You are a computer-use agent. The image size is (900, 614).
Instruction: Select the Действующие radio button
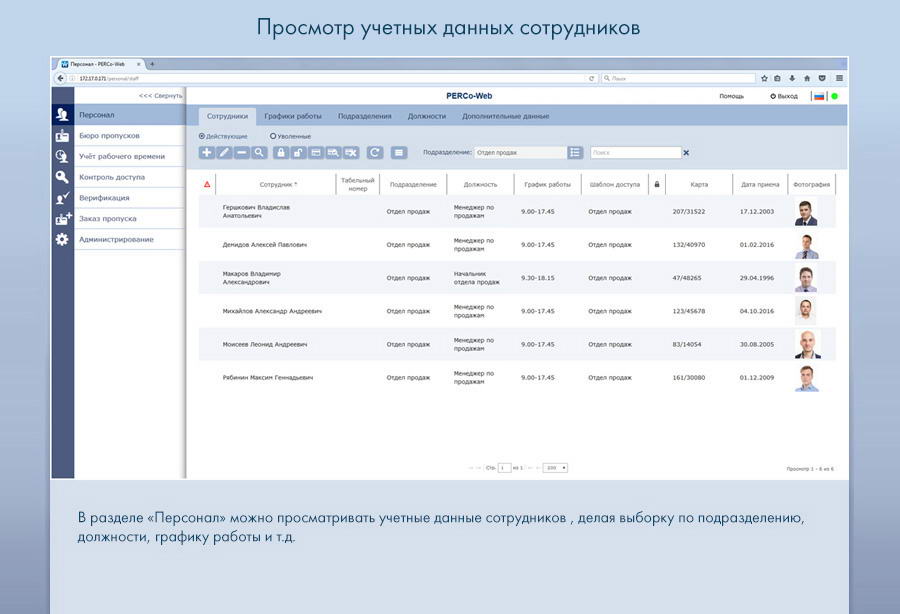pos(202,136)
